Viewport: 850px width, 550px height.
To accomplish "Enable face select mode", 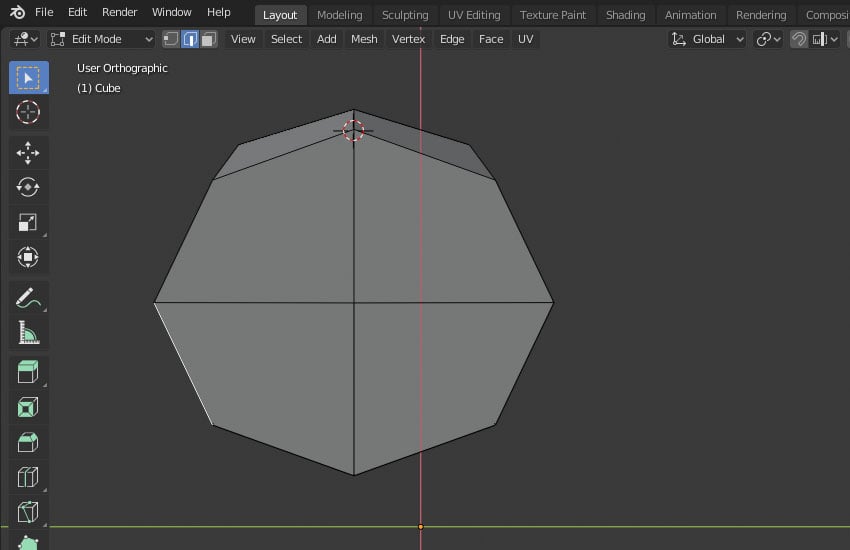I will coord(208,39).
